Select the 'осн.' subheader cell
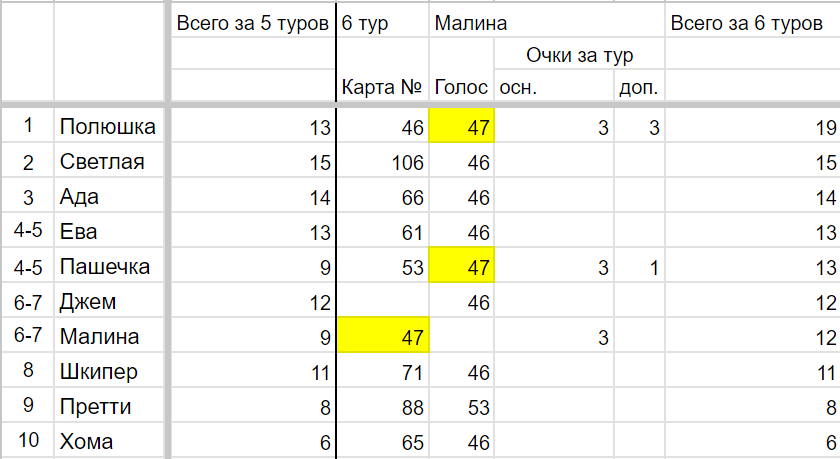Screen dimensions: 840x459 pos(554,86)
